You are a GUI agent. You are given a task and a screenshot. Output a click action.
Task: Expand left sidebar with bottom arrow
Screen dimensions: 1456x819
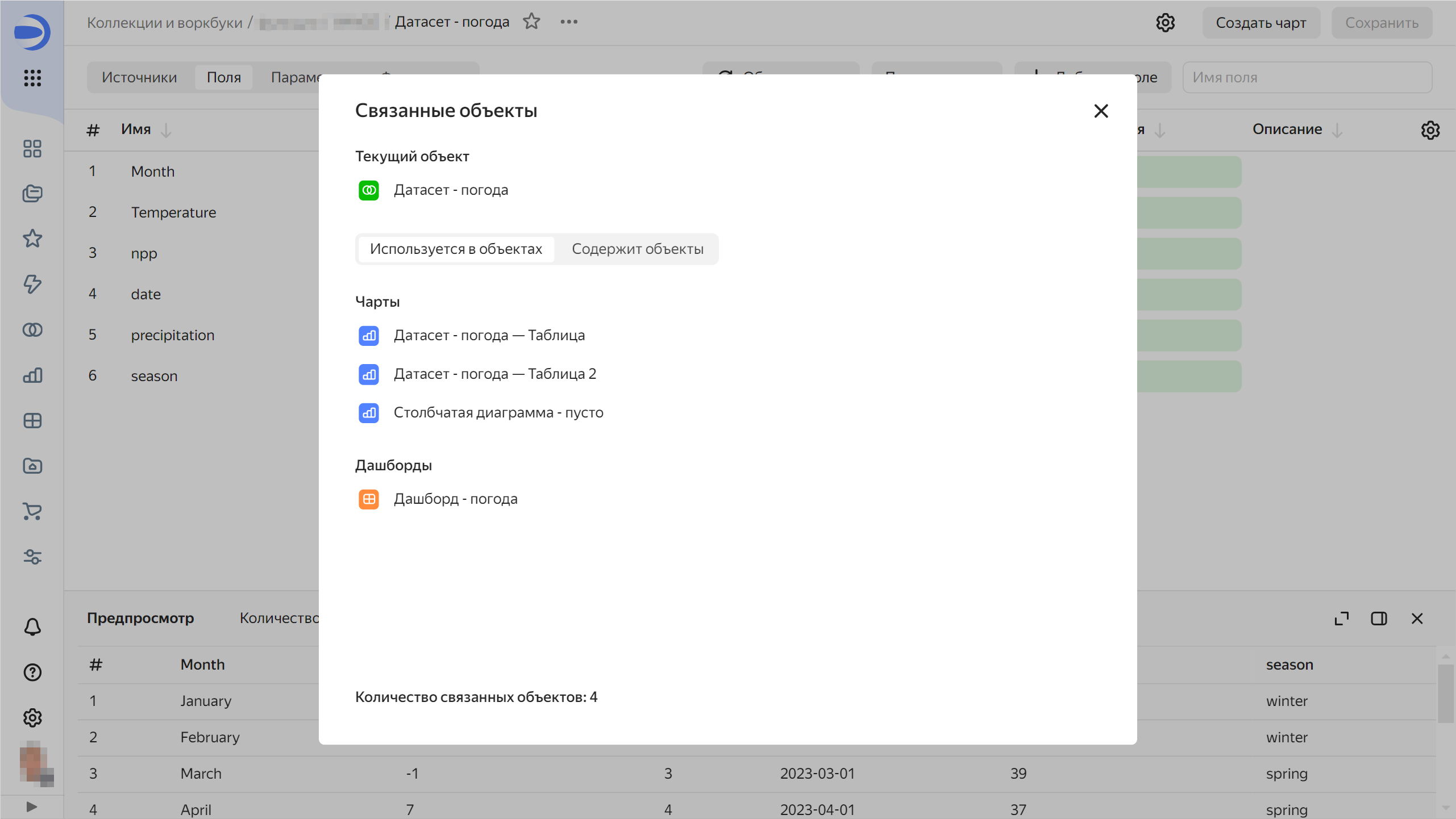[x=32, y=807]
